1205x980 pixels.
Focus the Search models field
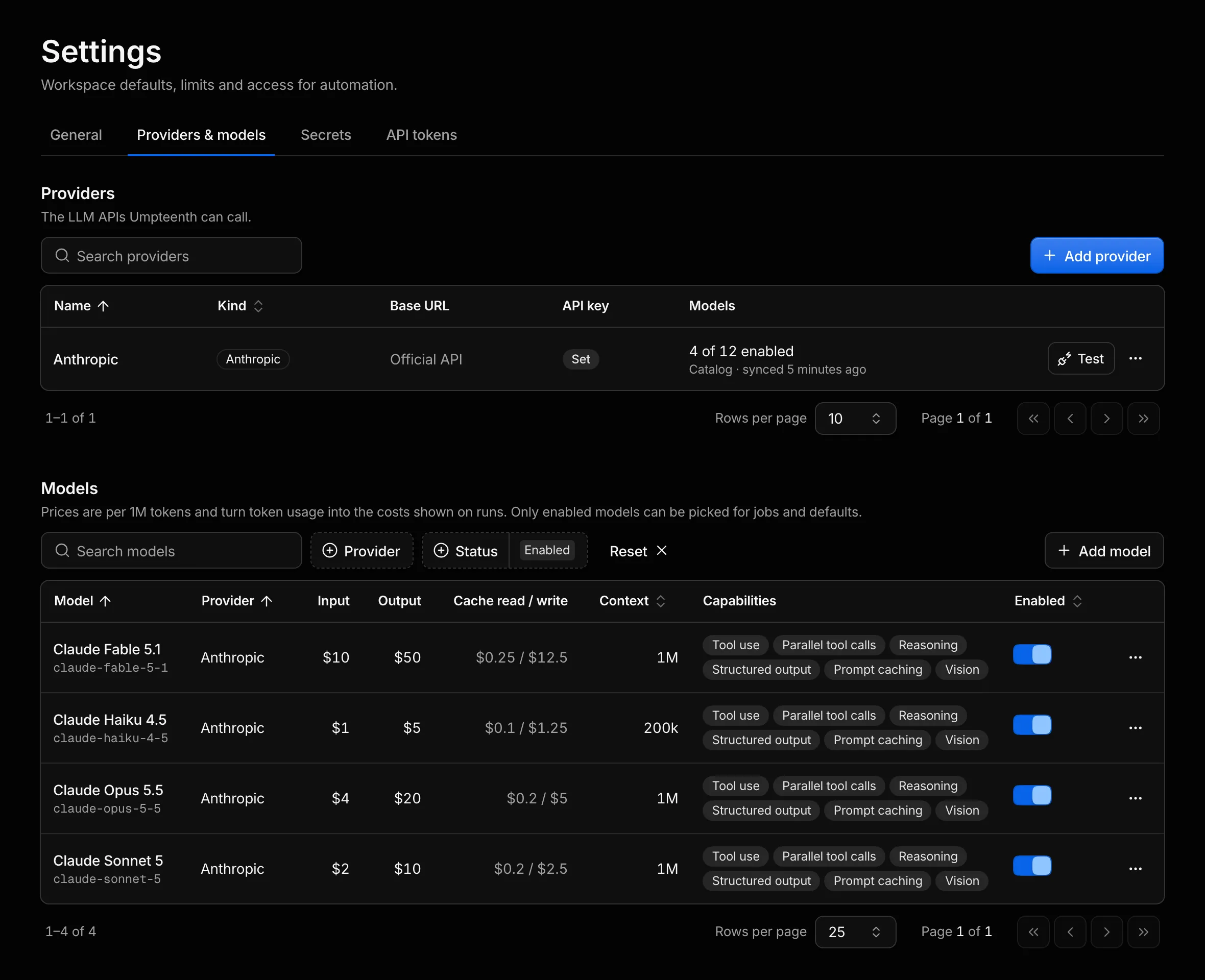click(171, 550)
